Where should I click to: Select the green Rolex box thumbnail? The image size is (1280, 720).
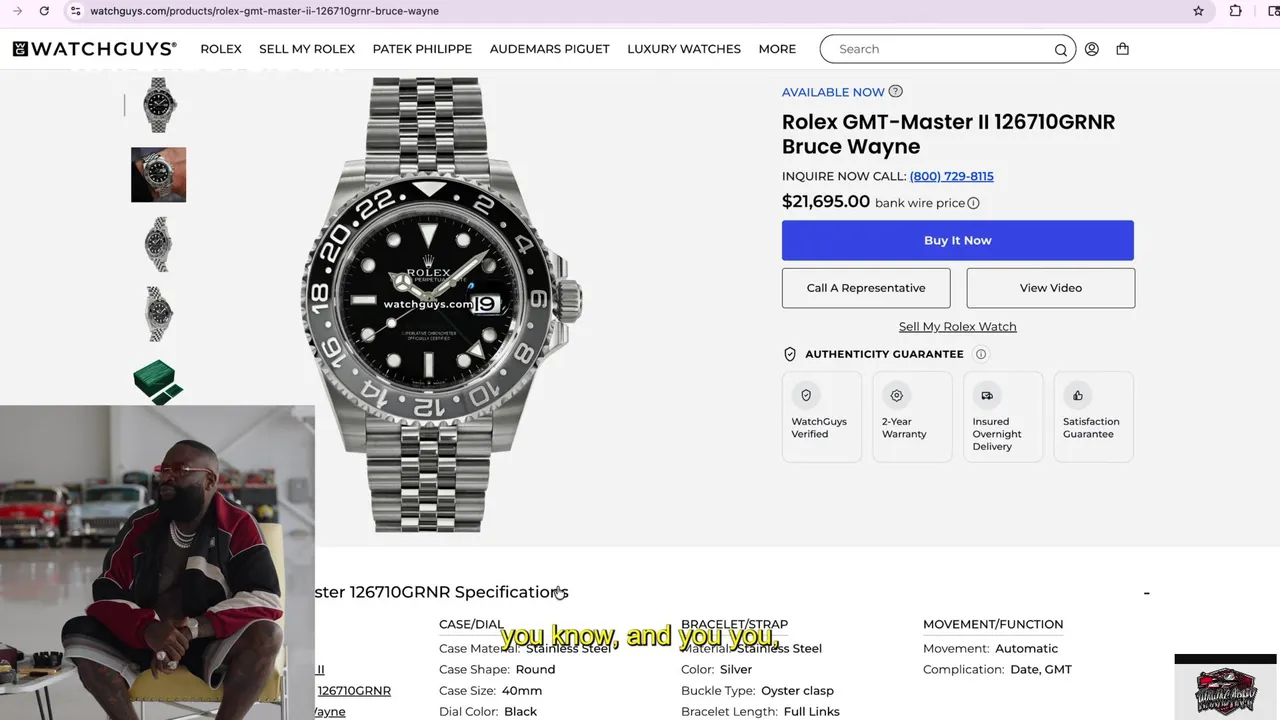[x=158, y=382]
